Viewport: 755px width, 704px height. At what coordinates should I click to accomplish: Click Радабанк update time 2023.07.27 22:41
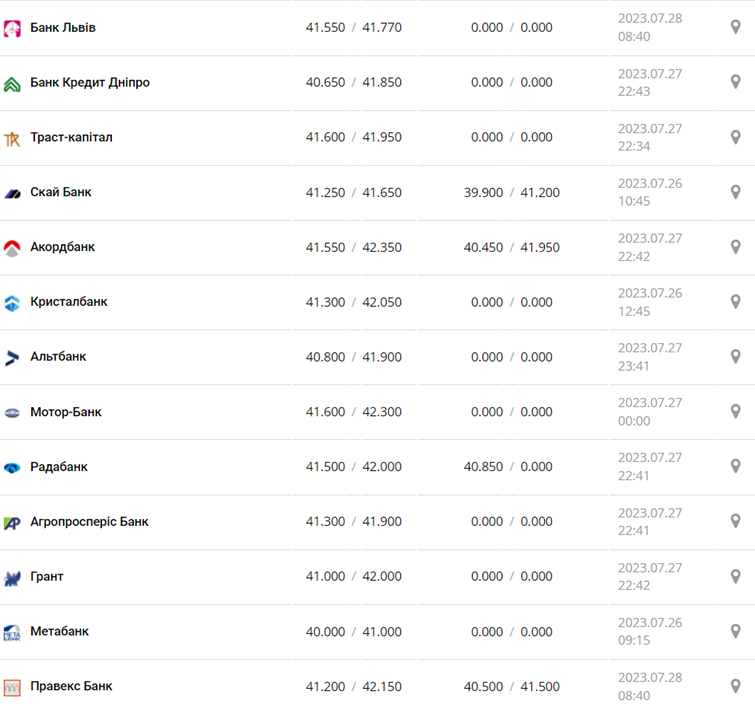649,467
